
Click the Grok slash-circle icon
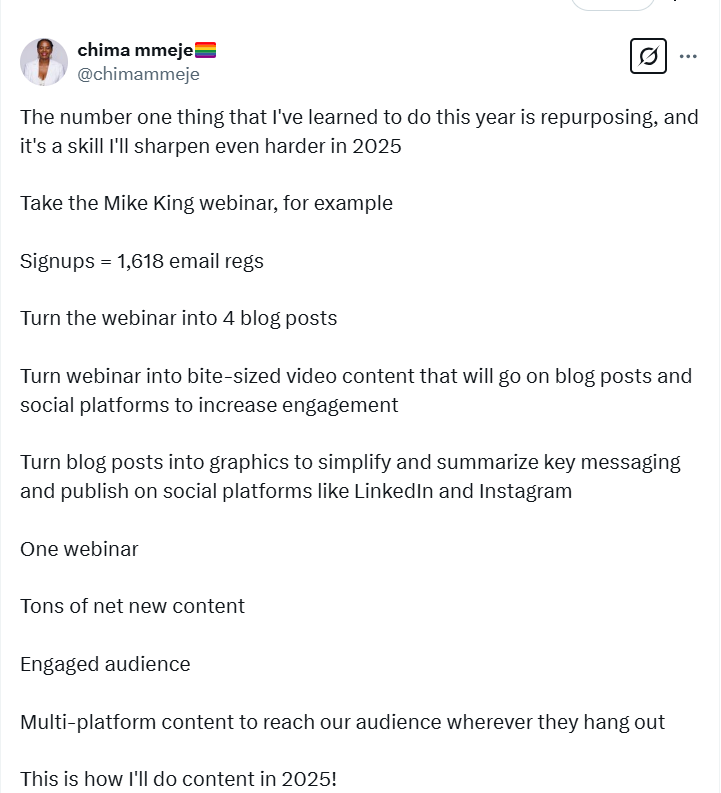point(648,56)
